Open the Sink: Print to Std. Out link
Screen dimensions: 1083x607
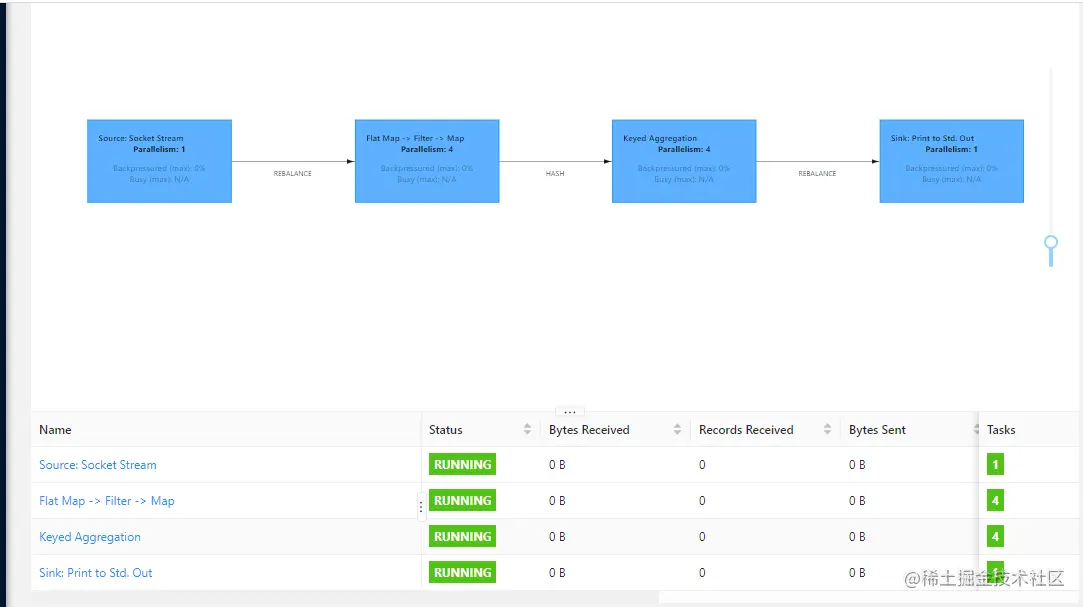click(x=95, y=572)
